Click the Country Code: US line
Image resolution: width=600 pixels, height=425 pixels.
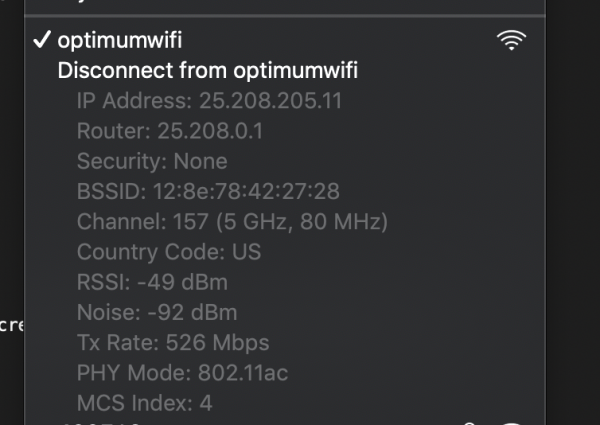point(169,252)
